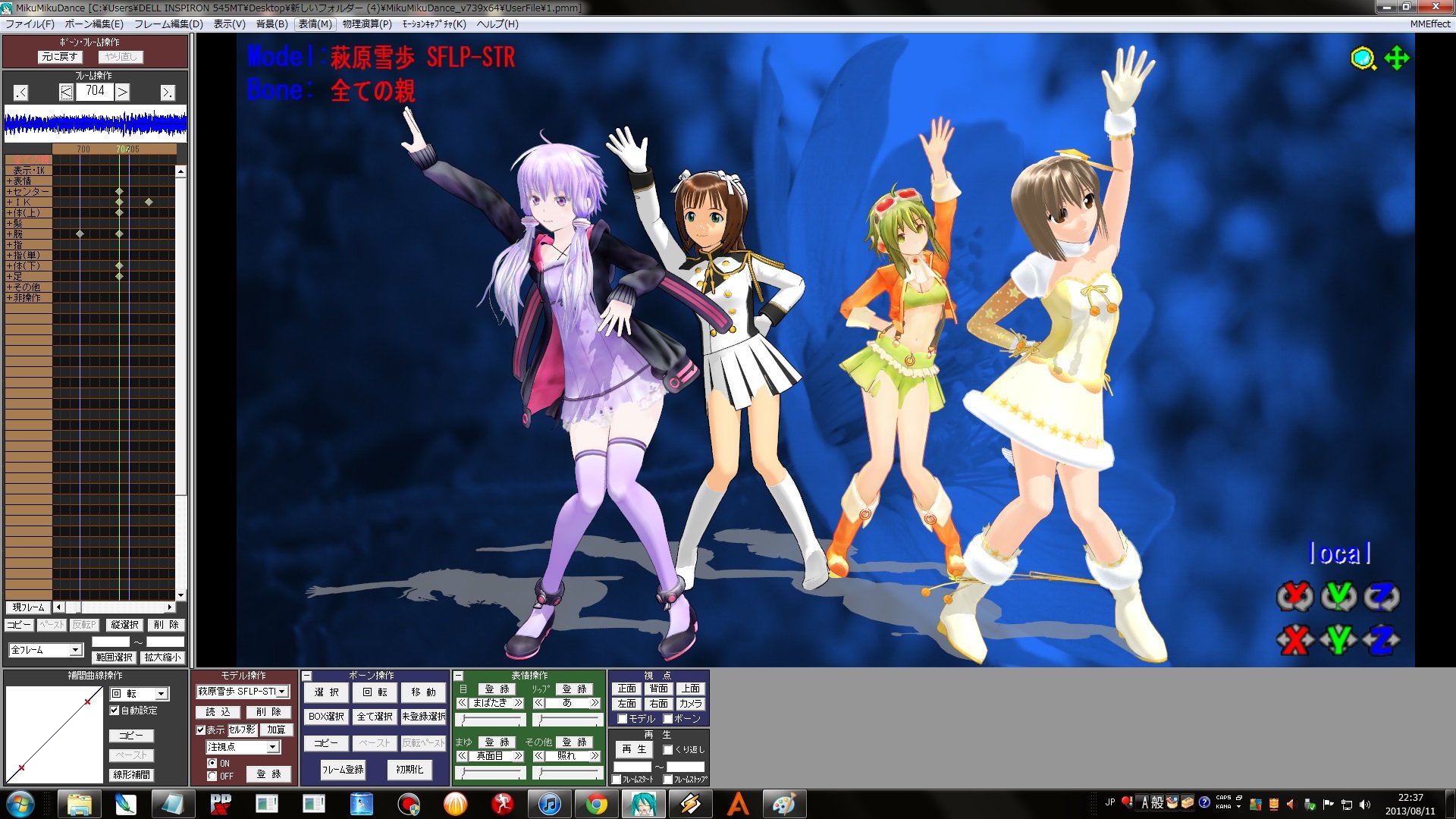The width and height of the screenshot is (1456, 819).
Task: Click the 再生 play button
Action: [x=634, y=749]
